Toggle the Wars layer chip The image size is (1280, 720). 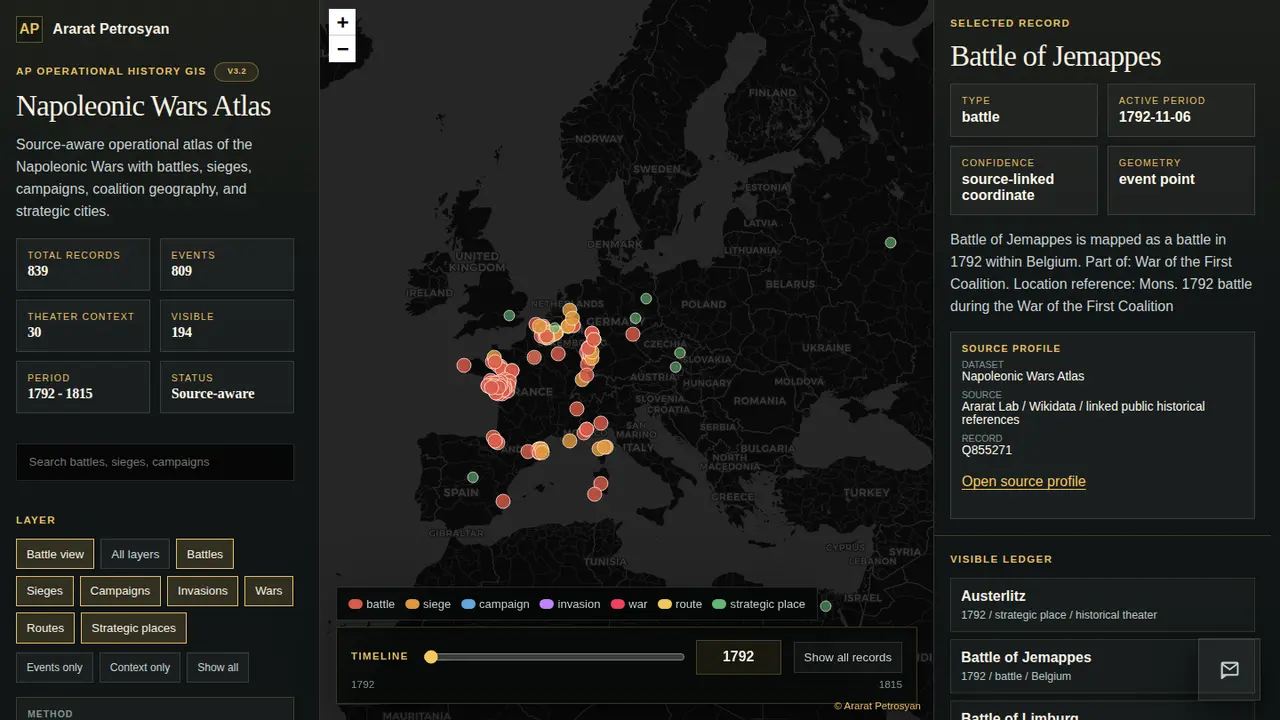pos(269,591)
